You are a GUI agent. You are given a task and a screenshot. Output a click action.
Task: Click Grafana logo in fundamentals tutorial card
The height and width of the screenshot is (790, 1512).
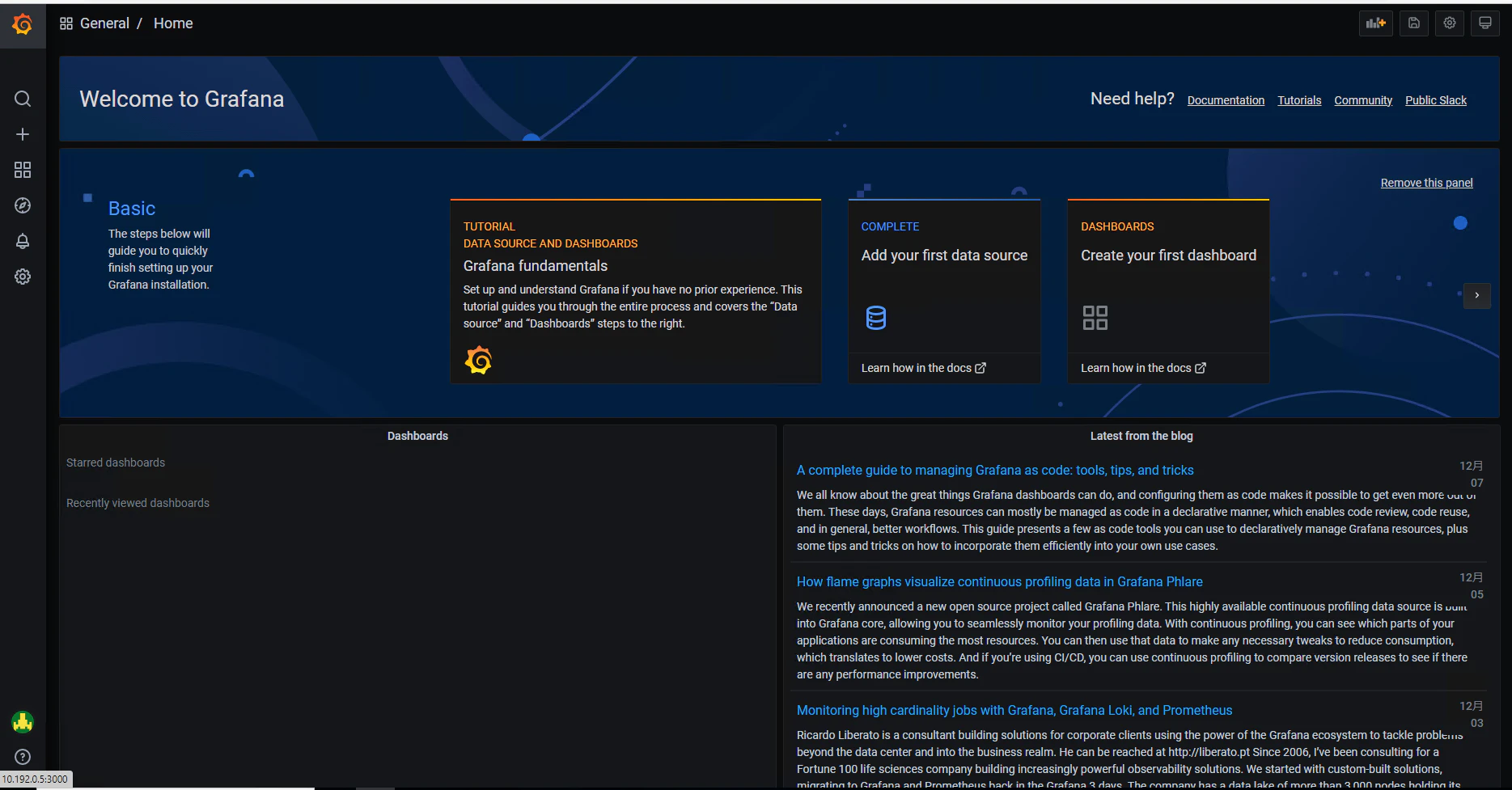pyautogui.click(x=478, y=360)
